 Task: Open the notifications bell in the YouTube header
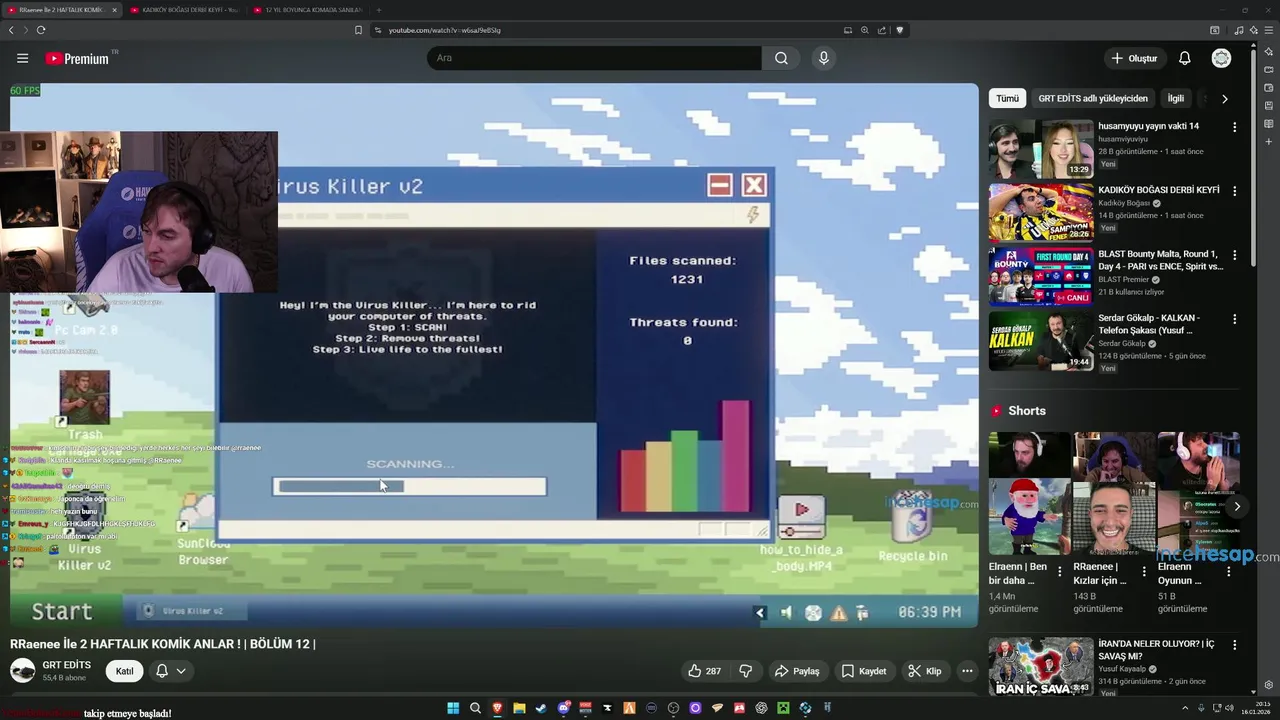tap(1184, 58)
